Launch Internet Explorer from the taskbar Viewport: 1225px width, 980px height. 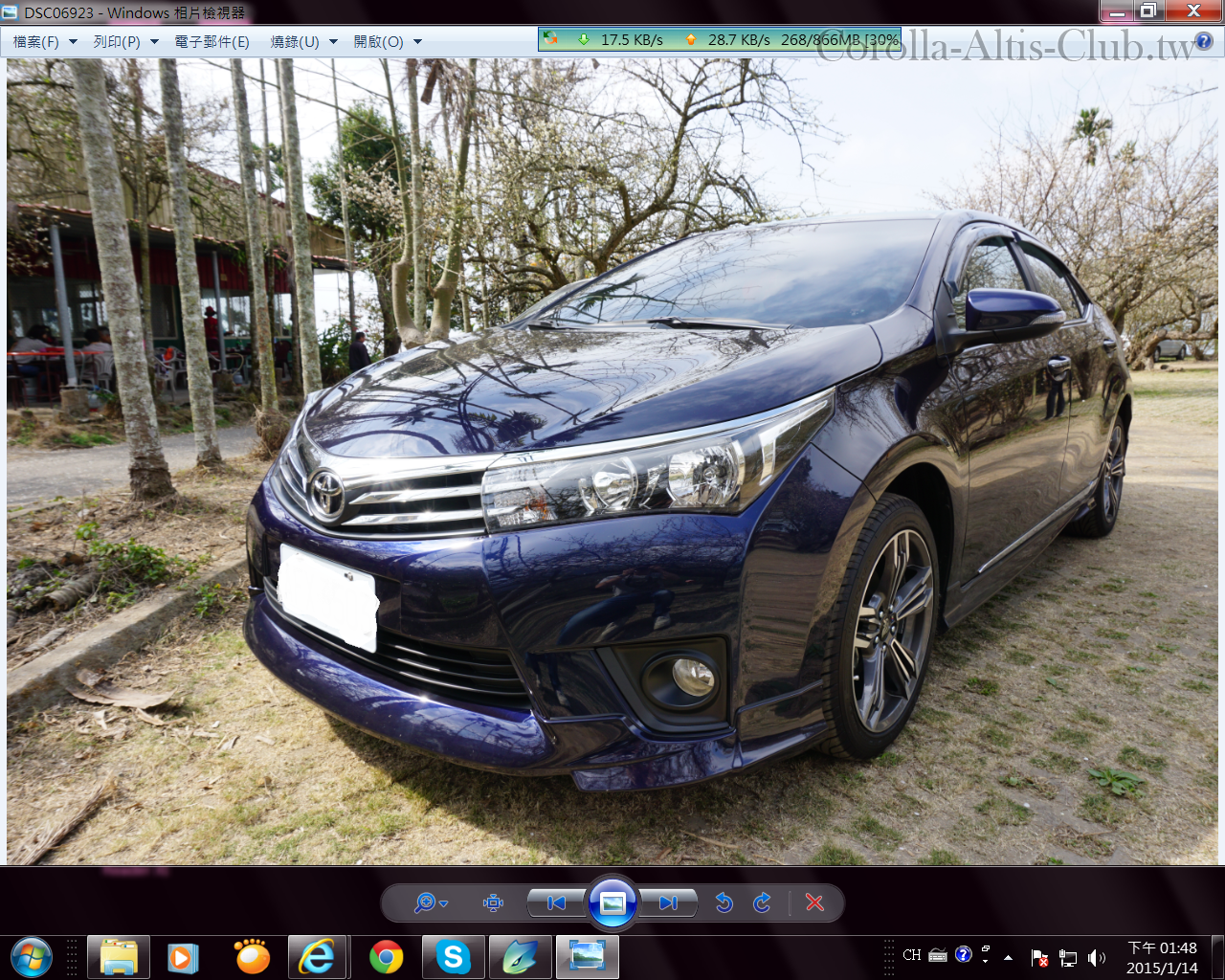[x=318, y=957]
